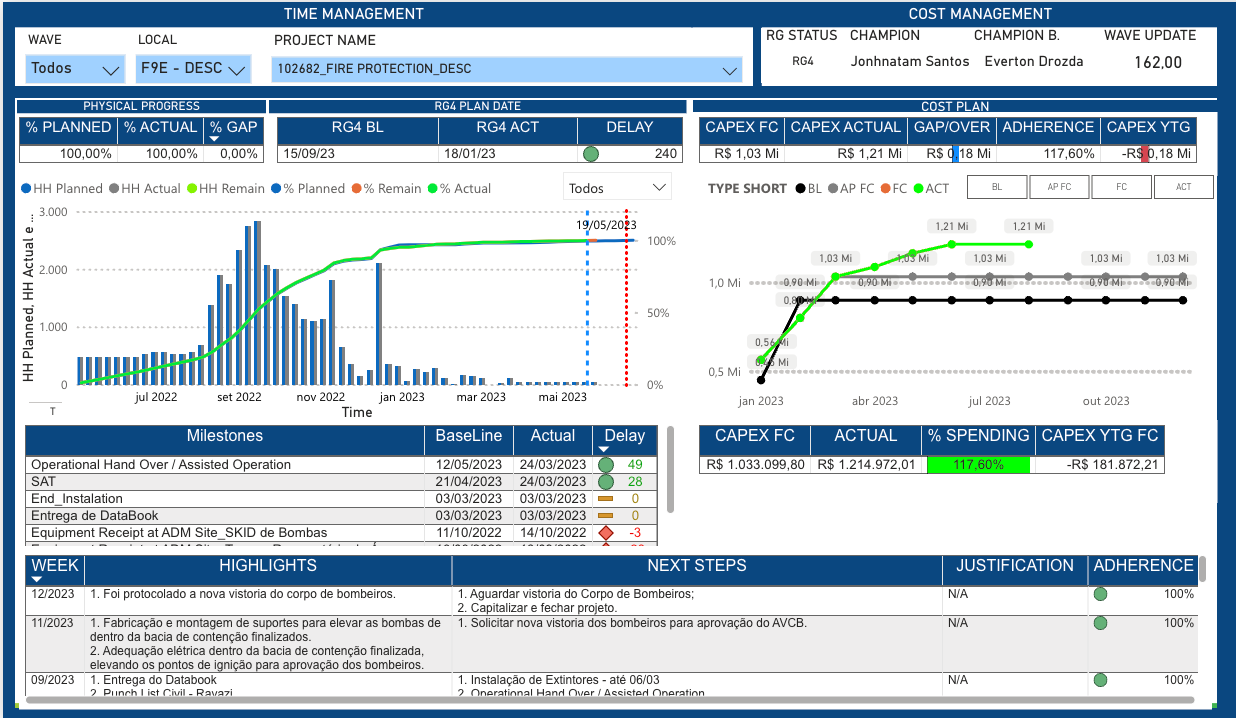
Task: Toggle the ACT type filter button
Action: coord(1183,187)
